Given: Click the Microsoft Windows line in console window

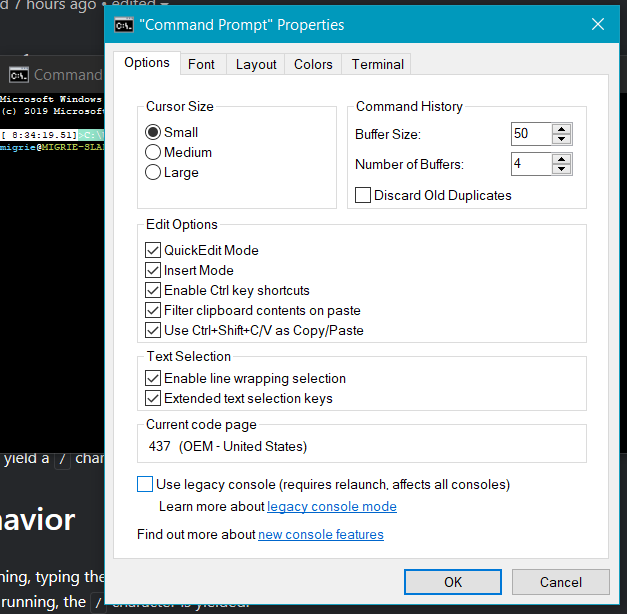Looking at the screenshot, I should pos(51,99).
